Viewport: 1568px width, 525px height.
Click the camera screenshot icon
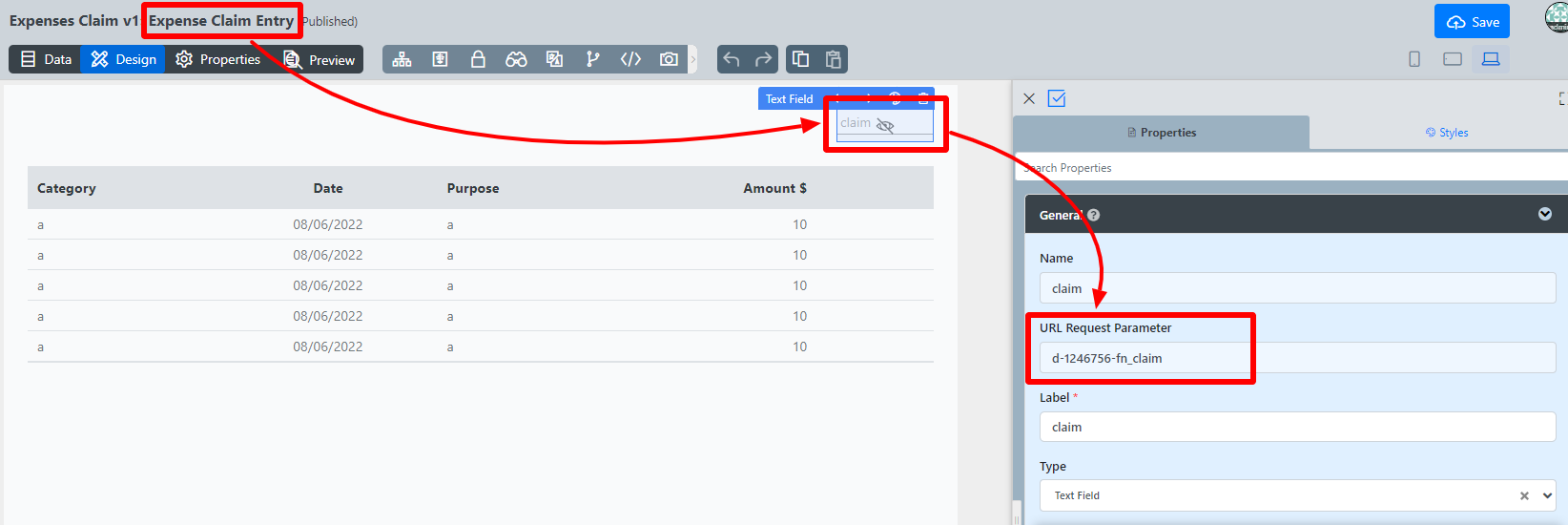pyautogui.click(x=669, y=59)
